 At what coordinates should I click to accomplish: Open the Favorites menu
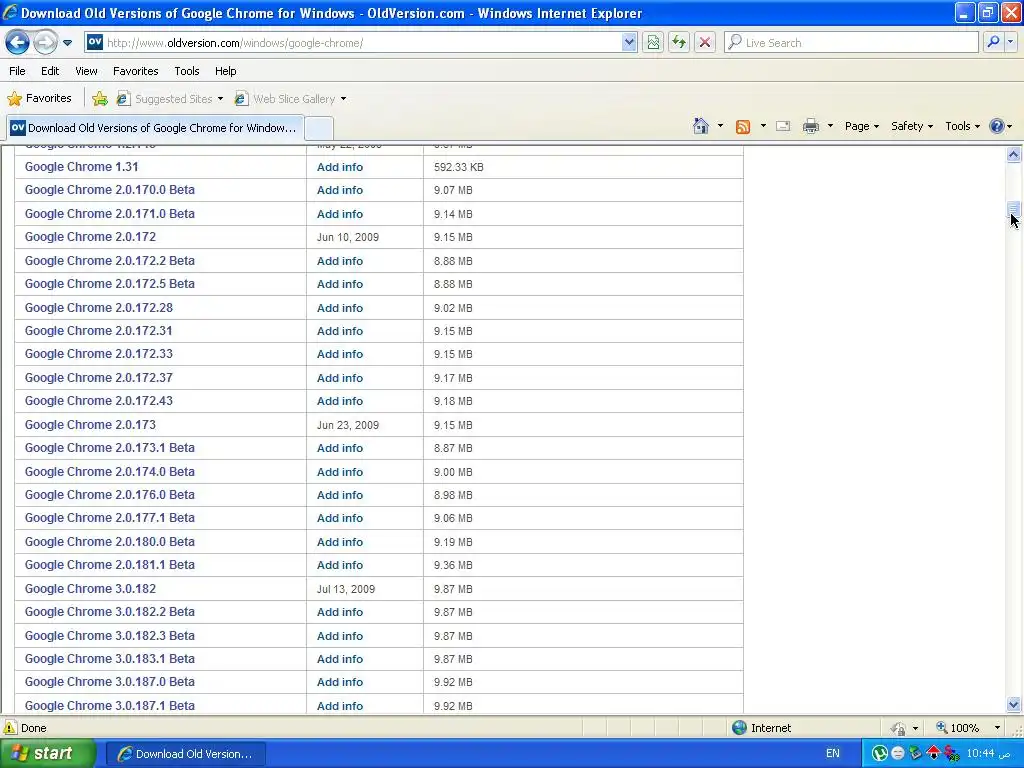(135, 71)
